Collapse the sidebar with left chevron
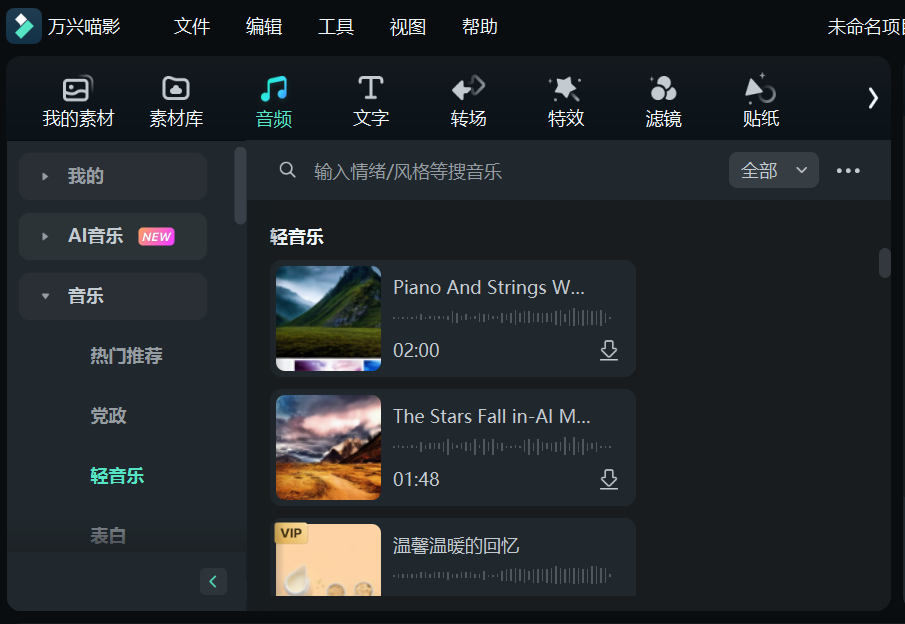Image resolution: width=905 pixels, height=624 pixels. 213,581
